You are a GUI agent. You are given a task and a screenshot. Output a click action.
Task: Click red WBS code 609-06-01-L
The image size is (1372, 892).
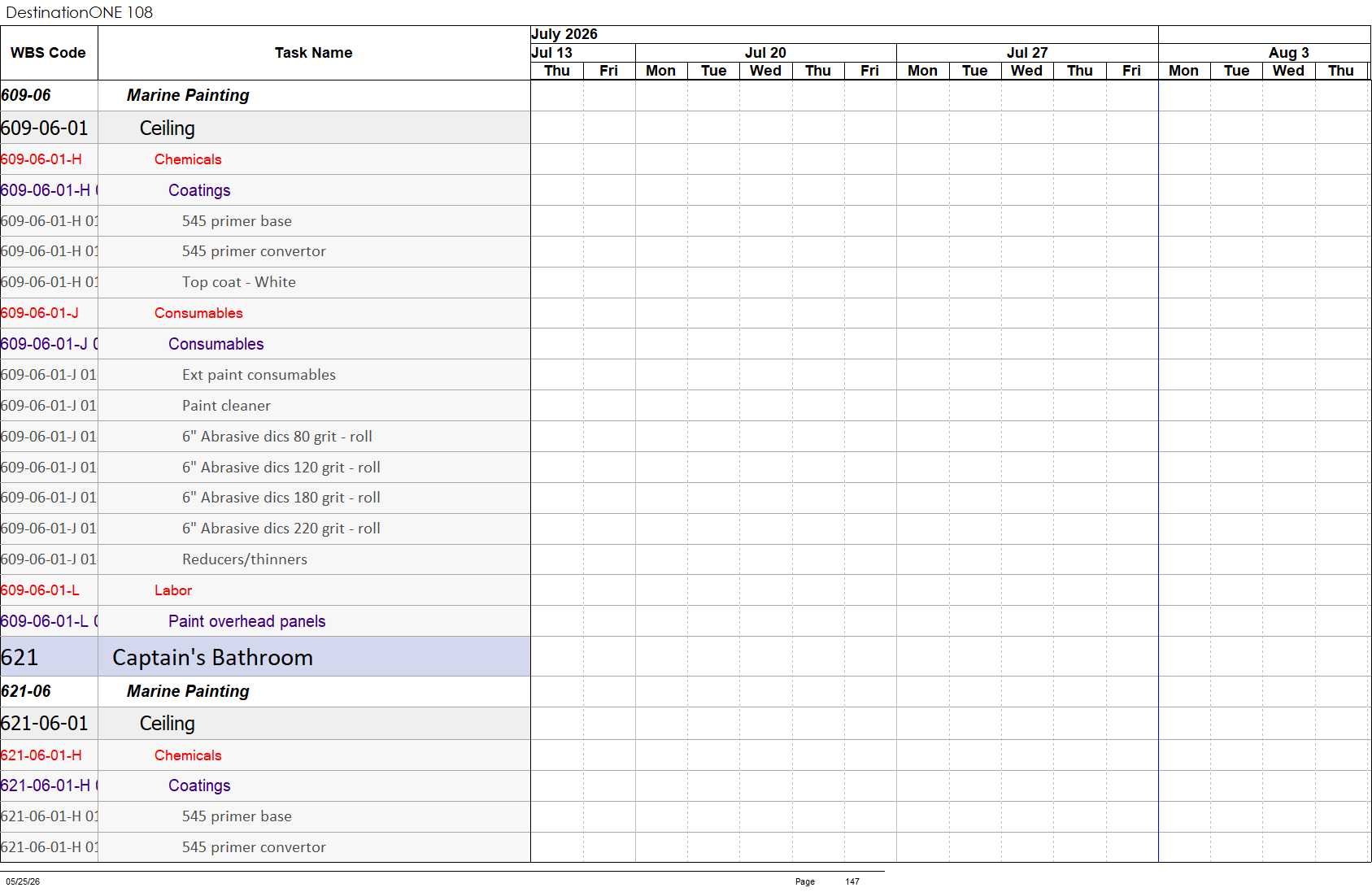[x=40, y=590]
